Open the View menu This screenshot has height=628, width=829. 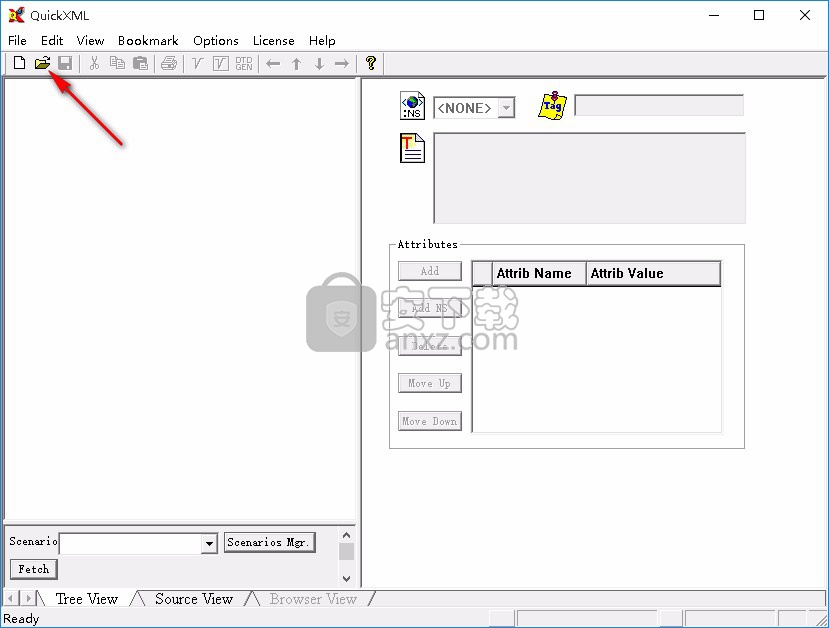pos(90,41)
